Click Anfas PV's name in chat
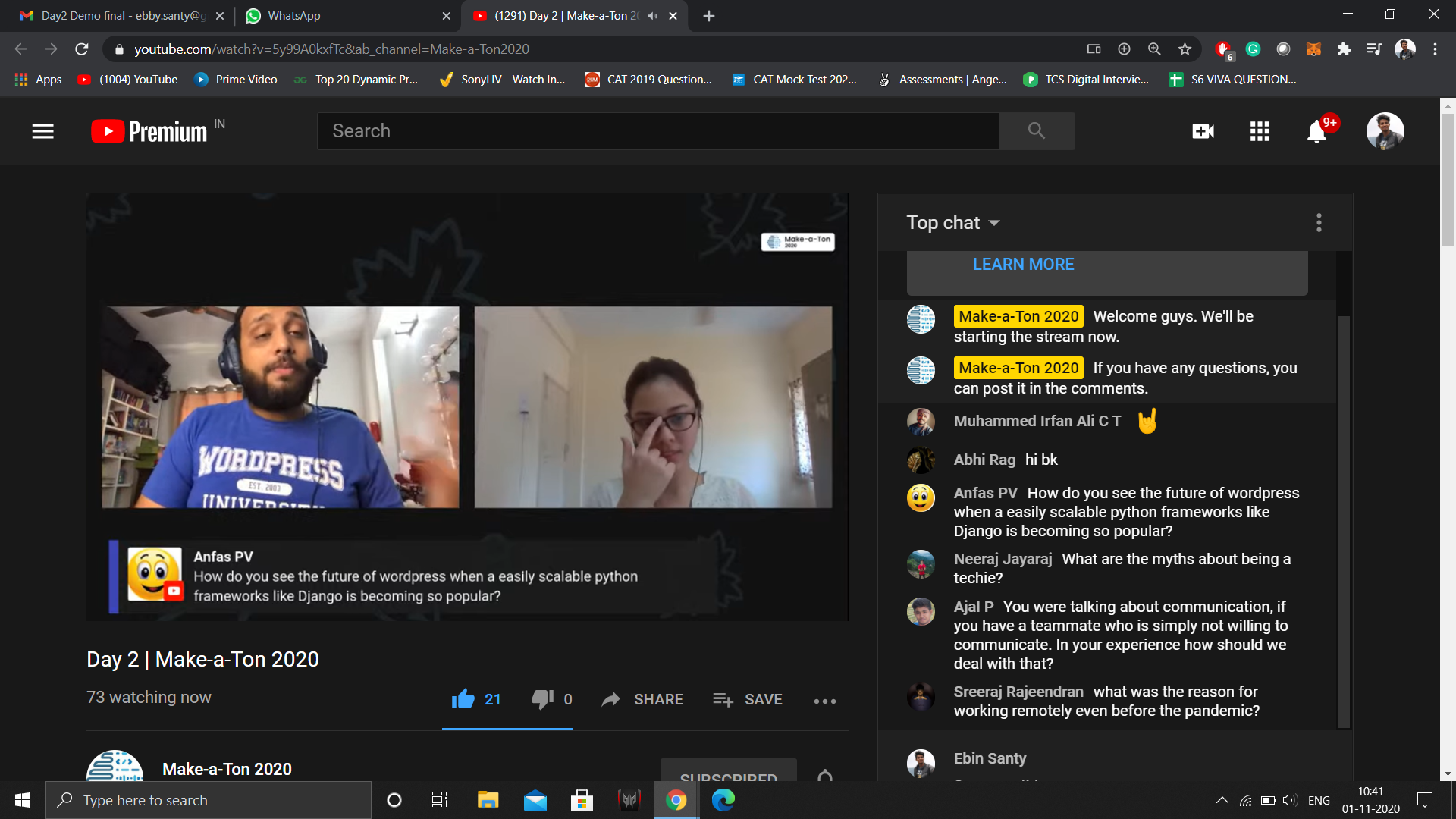Image resolution: width=1456 pixels, height=819 pixels. tap(985, 493)
